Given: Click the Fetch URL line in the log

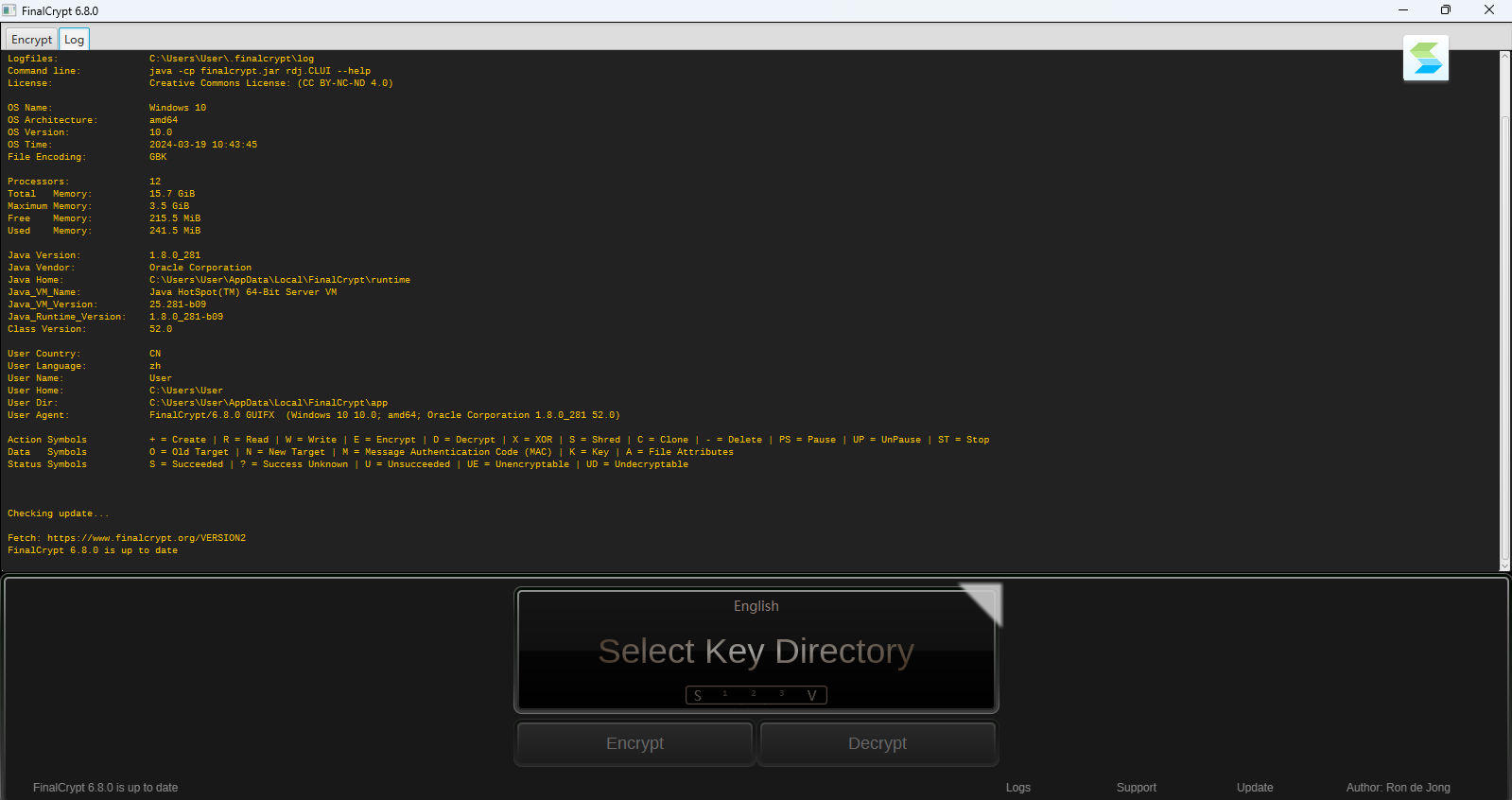Looking at the screenshot, I should 127,538.
